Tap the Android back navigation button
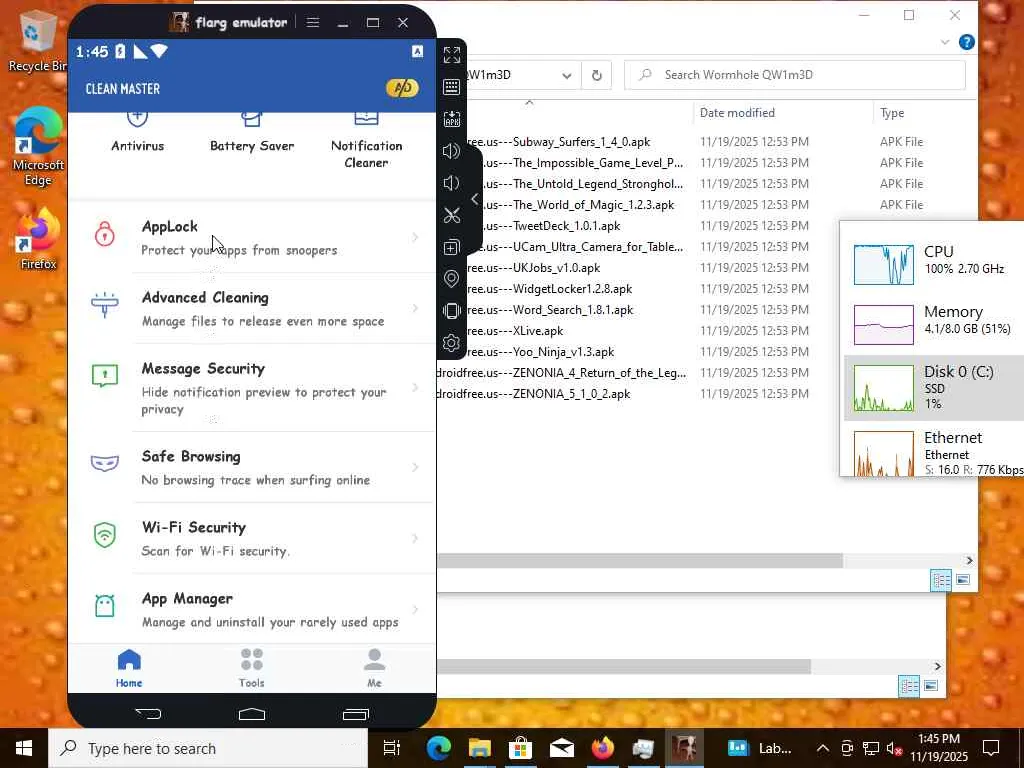The width and height of the screenshot is (1024, 768). click(148, 714)
